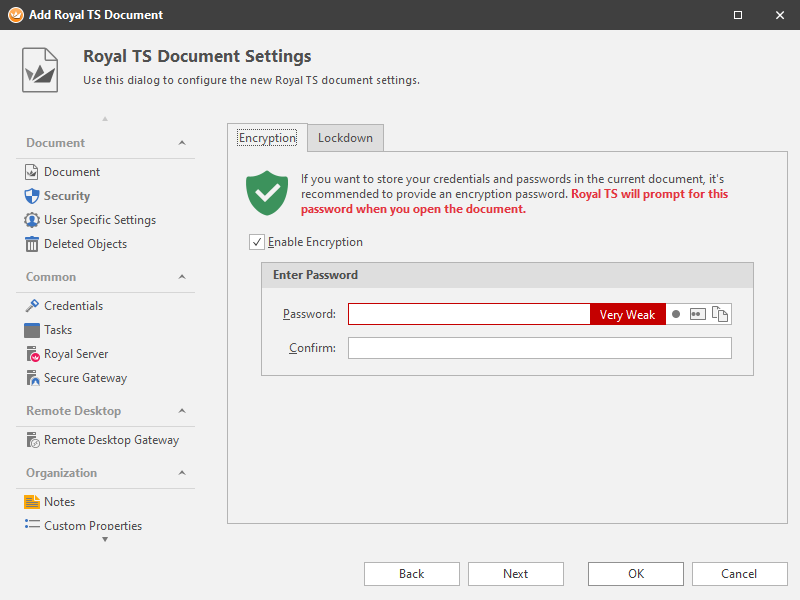This screenshot has height=600, width=800.
Task: Select the Tasks label
Action: 58,330
